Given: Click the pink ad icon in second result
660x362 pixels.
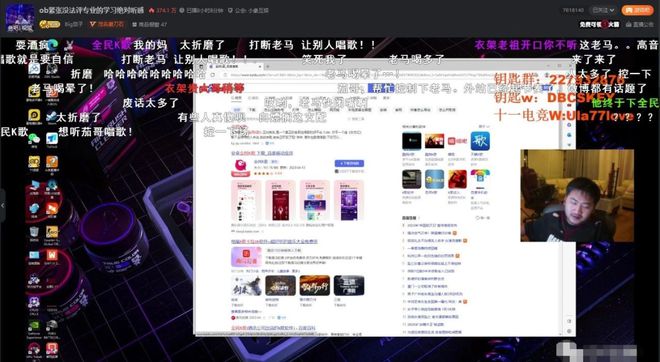Looking at the screenshot, I should click(246, 256).
